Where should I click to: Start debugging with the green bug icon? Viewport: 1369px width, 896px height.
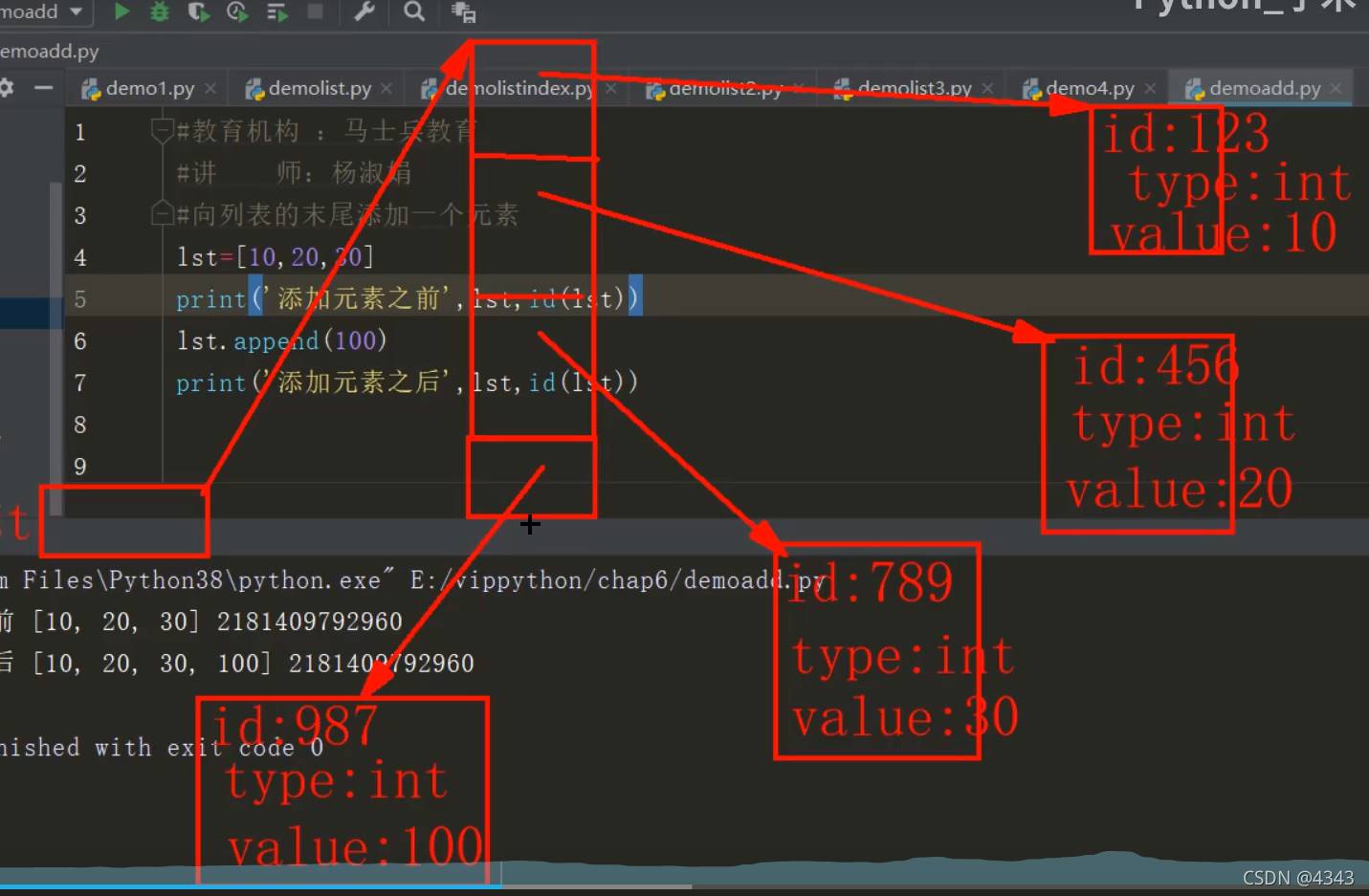coord(160,11)
